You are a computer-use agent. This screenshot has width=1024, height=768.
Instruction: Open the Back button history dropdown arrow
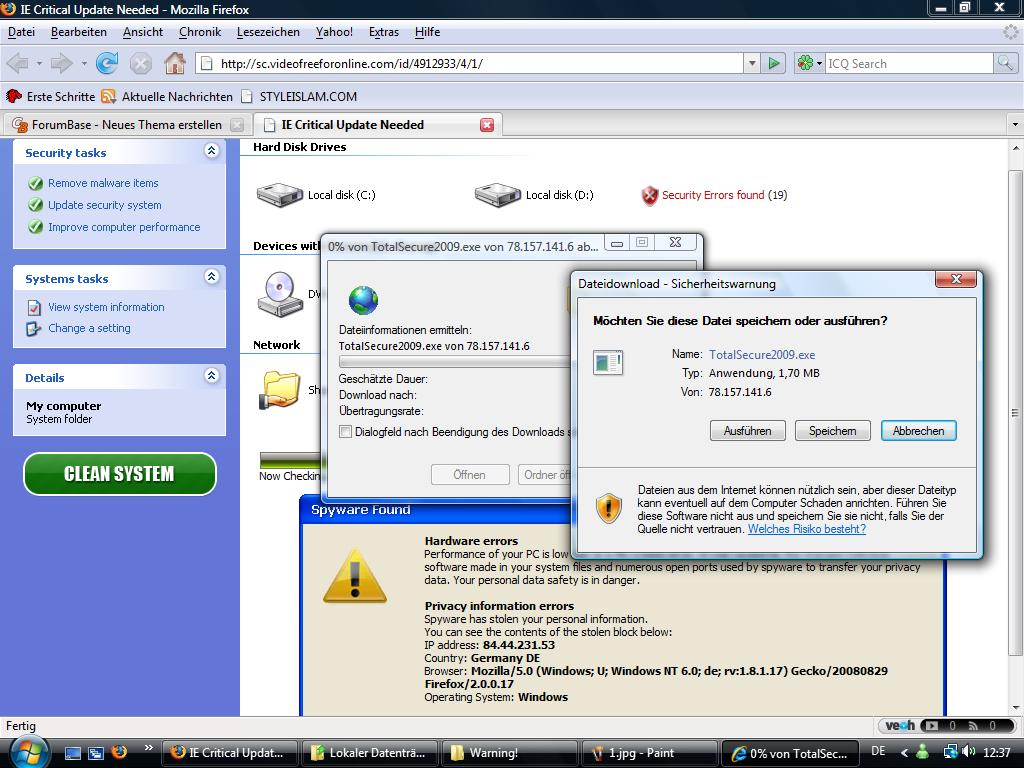point(39,63)
